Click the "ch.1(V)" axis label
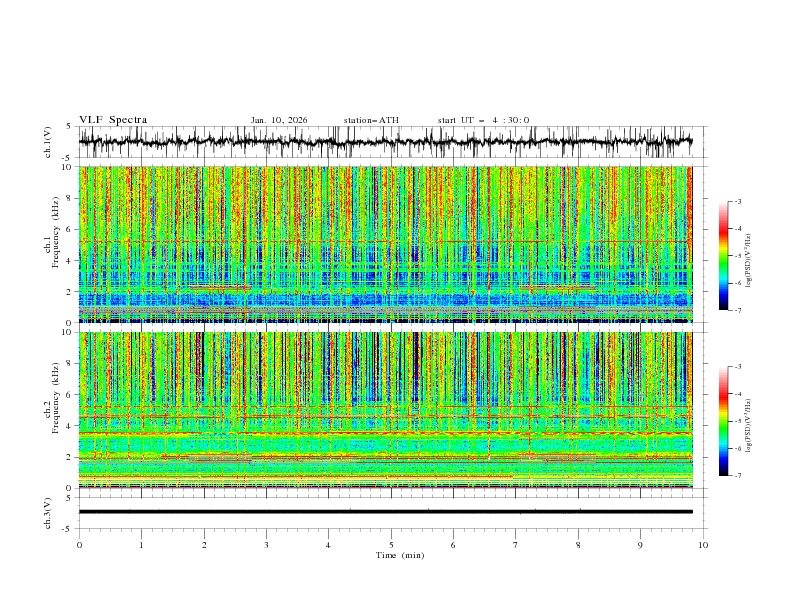The width and height of the screenshot is (792, 612). click(x=48, y=142)
